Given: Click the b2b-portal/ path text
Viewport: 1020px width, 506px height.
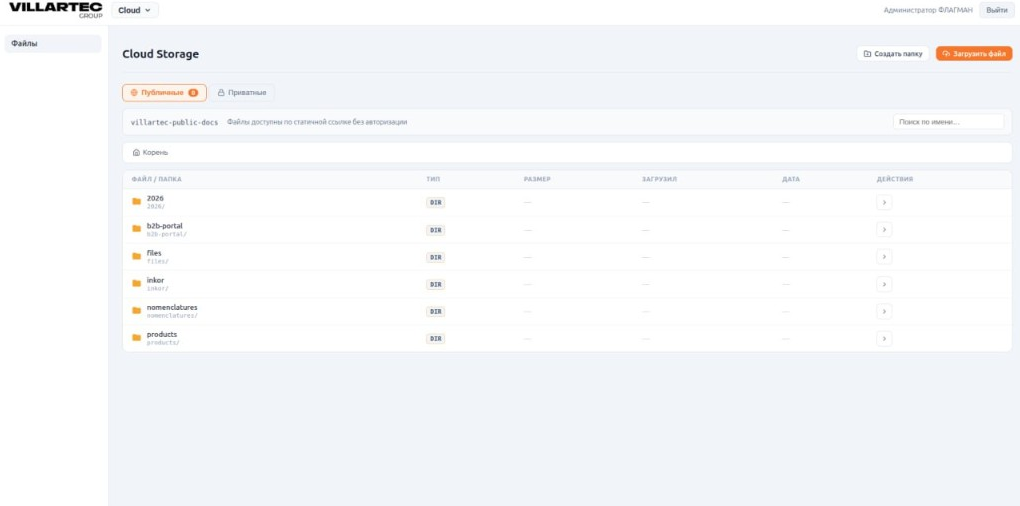Looking at the screenshot, I should point(167,233).
